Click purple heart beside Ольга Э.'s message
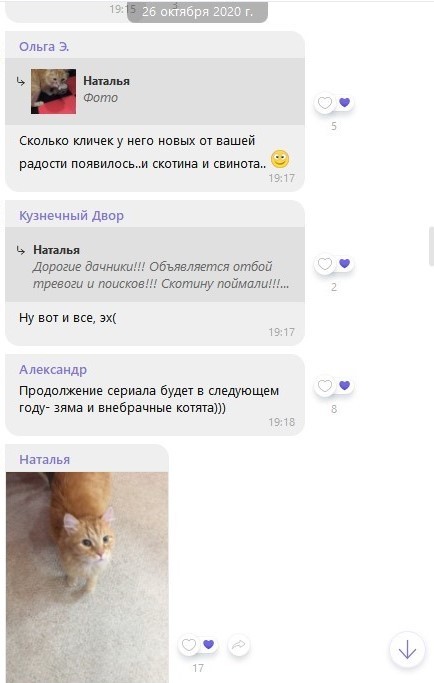The height and width of the screenshot is (683, 434). [345, 102]
